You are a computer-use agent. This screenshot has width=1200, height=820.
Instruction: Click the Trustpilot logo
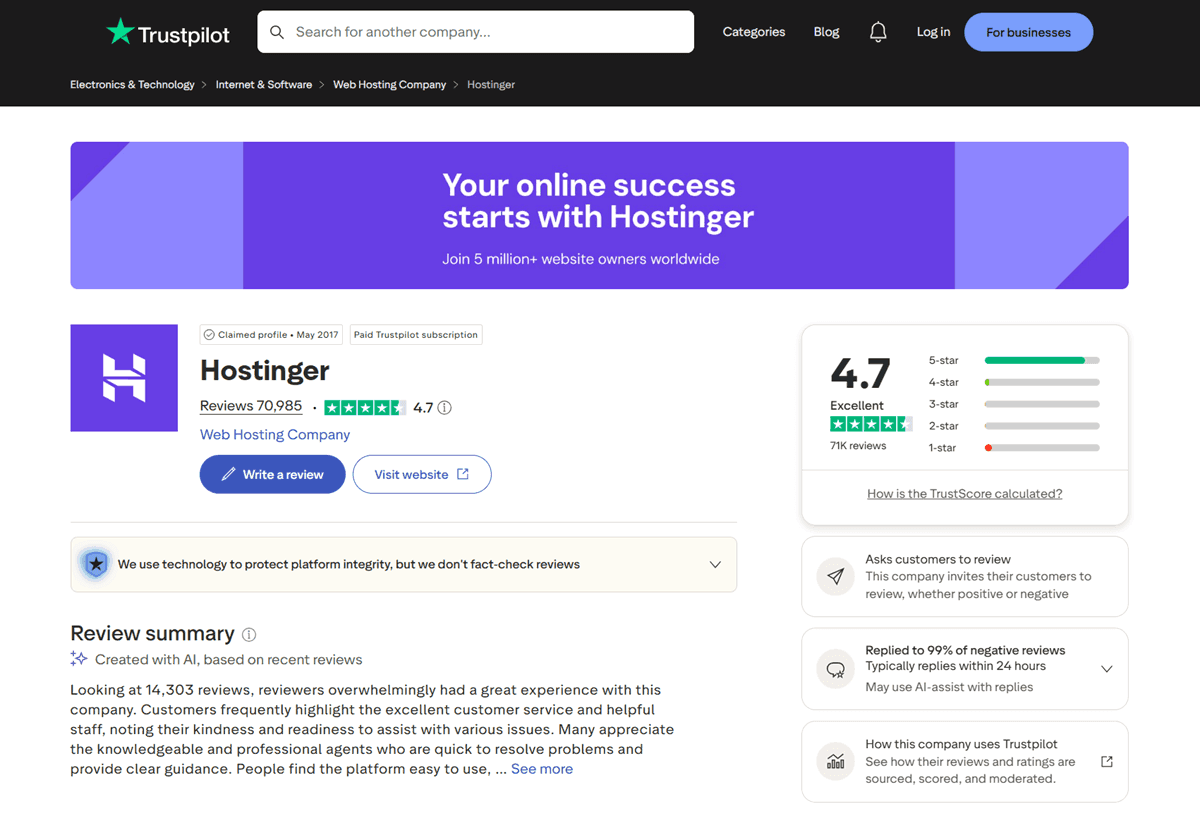pyautogui.click(x=168, y=33)
